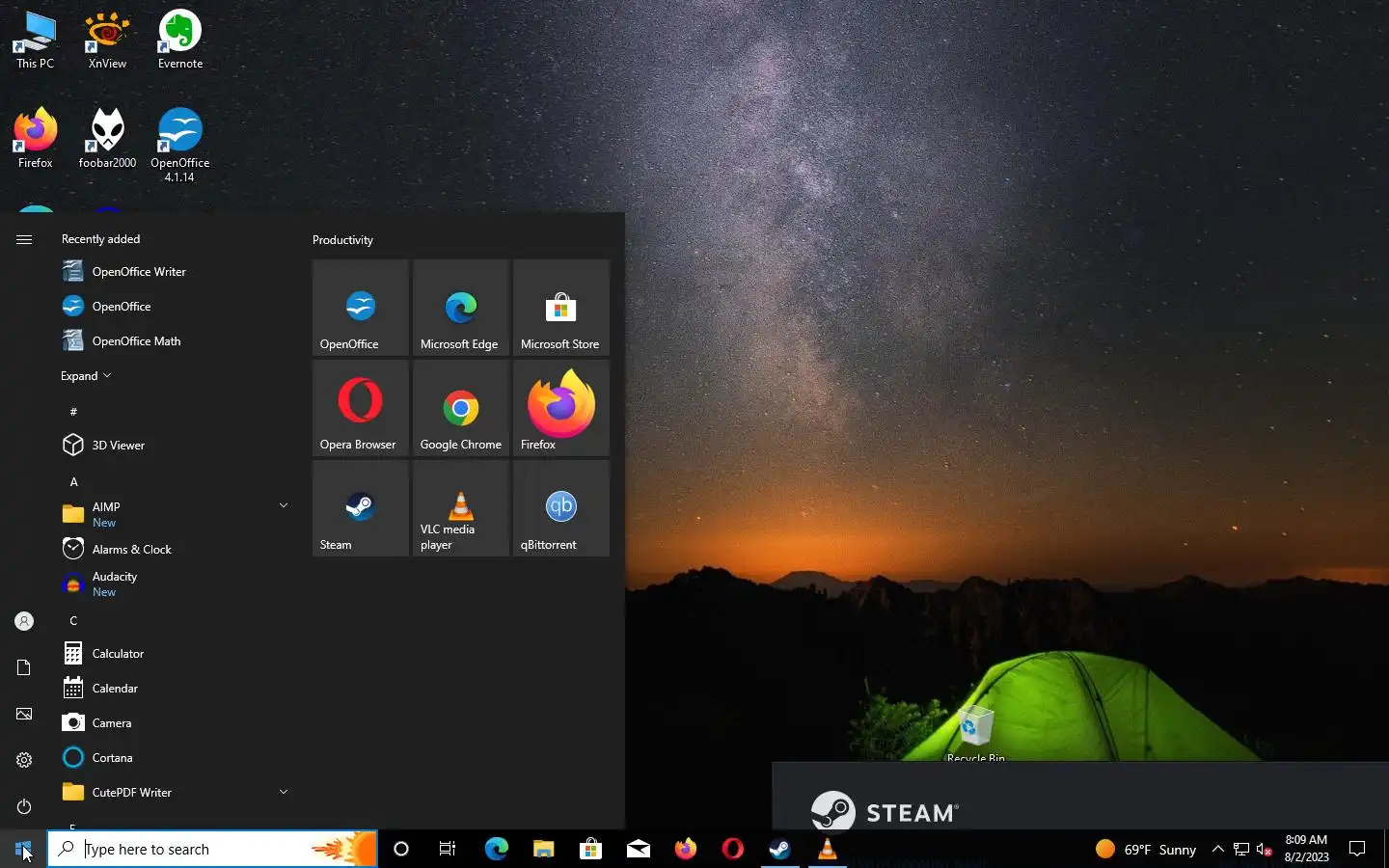Jump to letter C section header
The width and height of the screenshot is (1389, 868).
tap(73, 620)
